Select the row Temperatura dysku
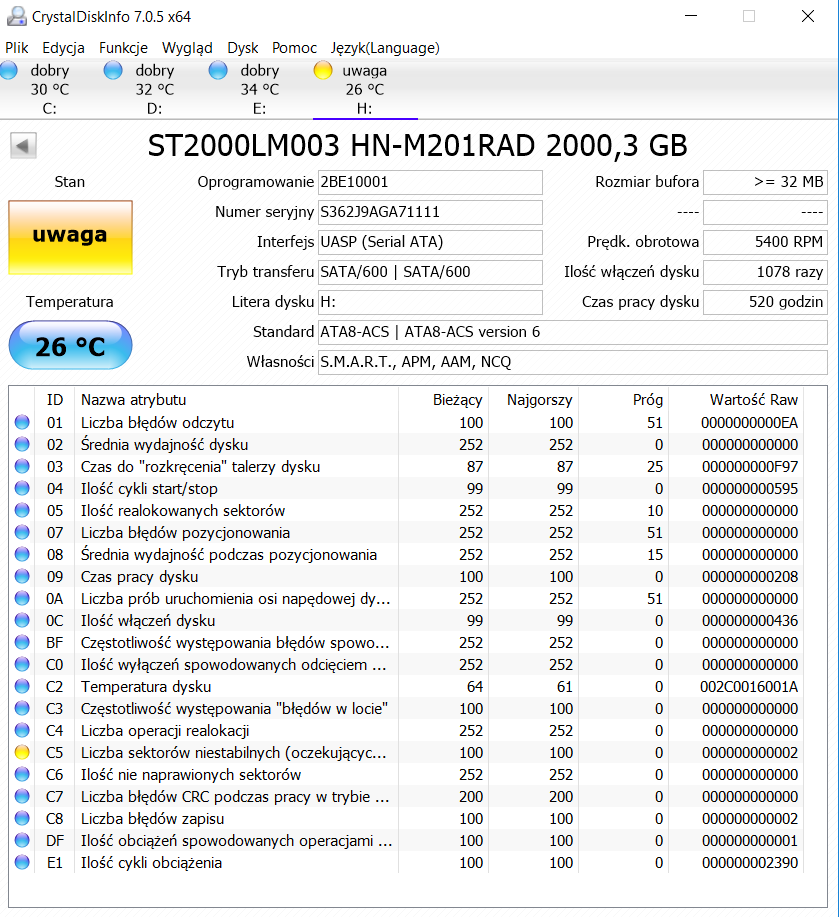Image resolution: width=839 pixels, height=917 pixels. click(x=406, y=687)
